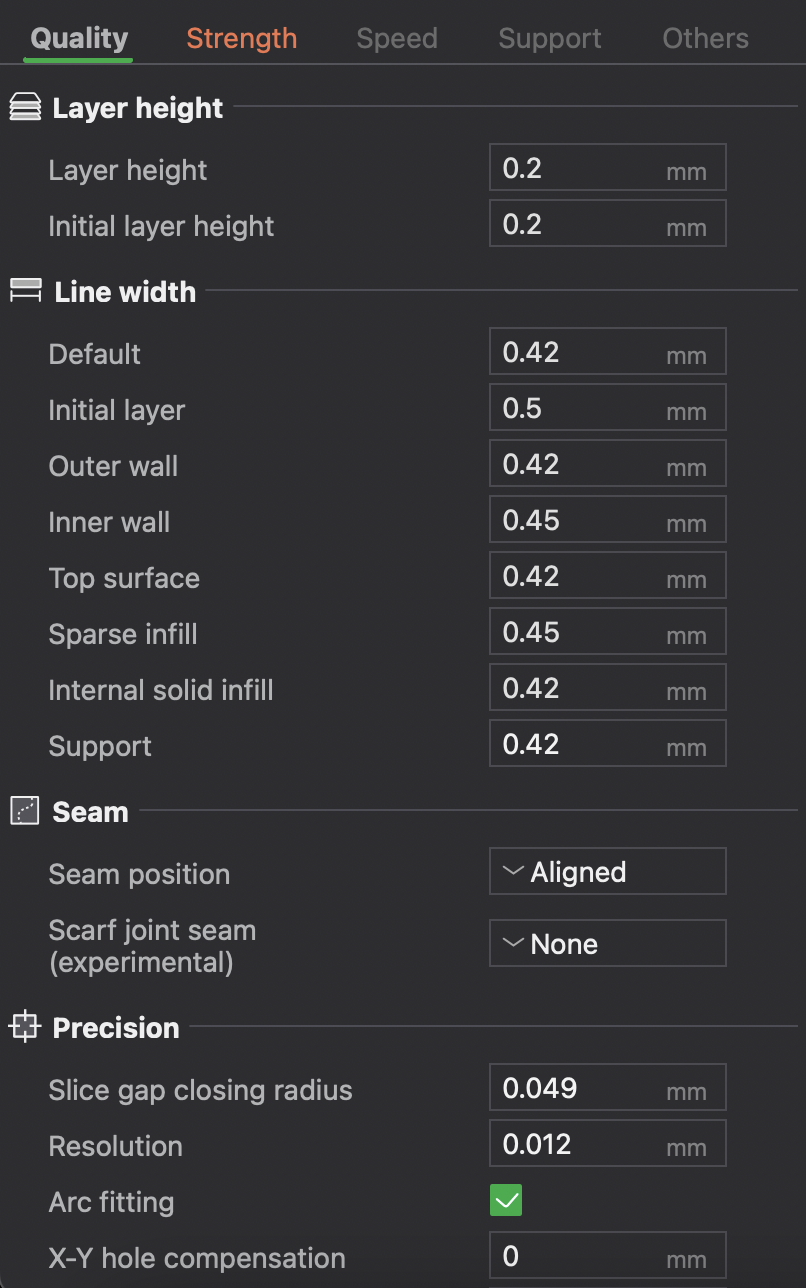
Task: Click the Slice gap closing radius field
Action: [x=580, y=1088]
